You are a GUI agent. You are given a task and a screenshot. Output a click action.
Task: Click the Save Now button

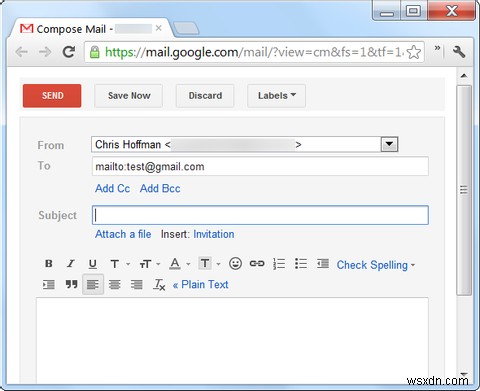pyautogui.click(x=129, y=96)
